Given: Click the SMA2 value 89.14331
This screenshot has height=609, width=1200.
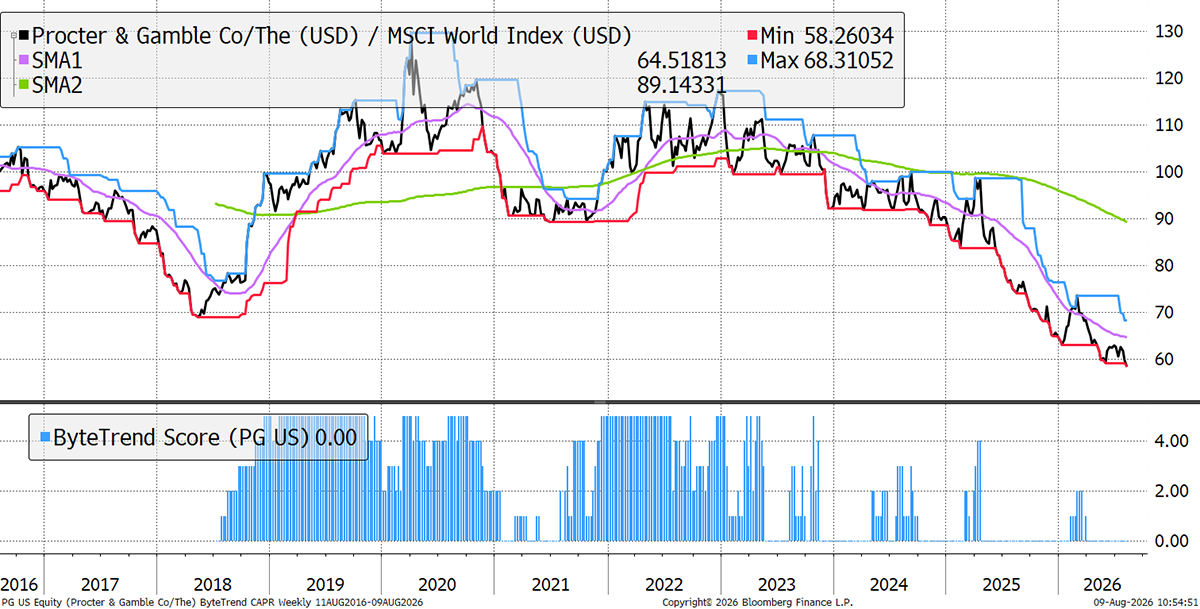Looking at the screenshot, I should coord(682,87).
